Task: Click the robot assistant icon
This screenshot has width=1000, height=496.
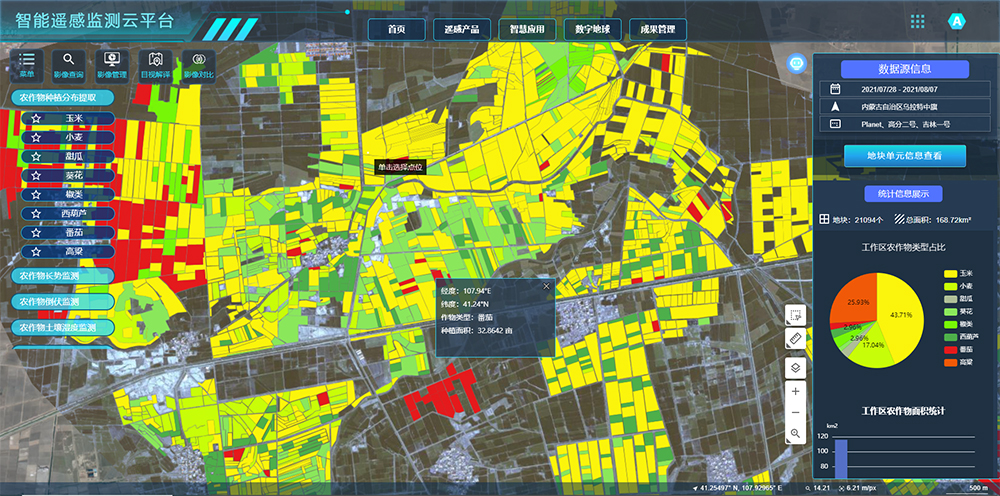Action: pos(797,62)
